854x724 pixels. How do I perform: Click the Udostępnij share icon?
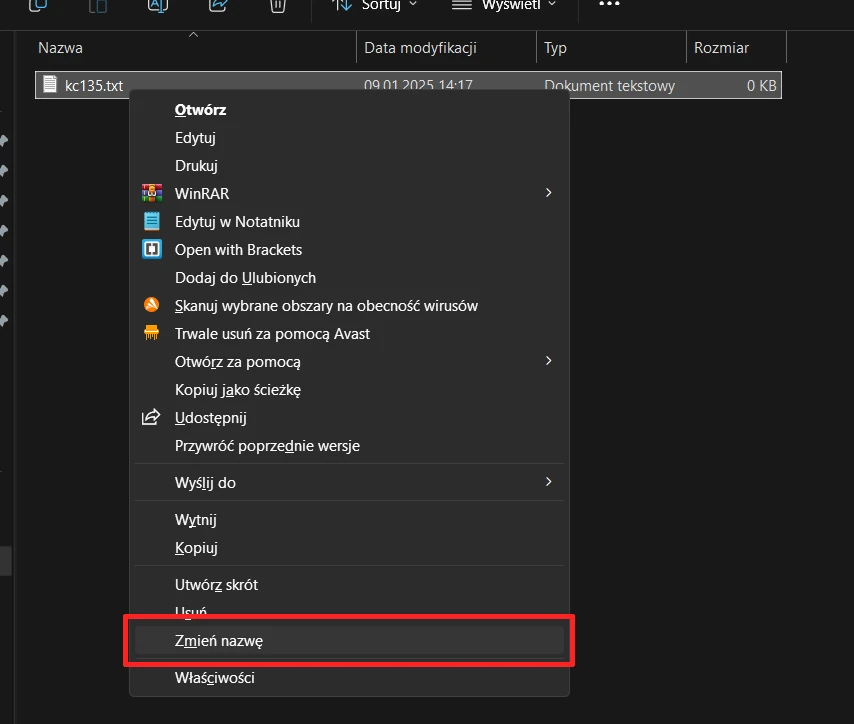[x=151, y=417]
